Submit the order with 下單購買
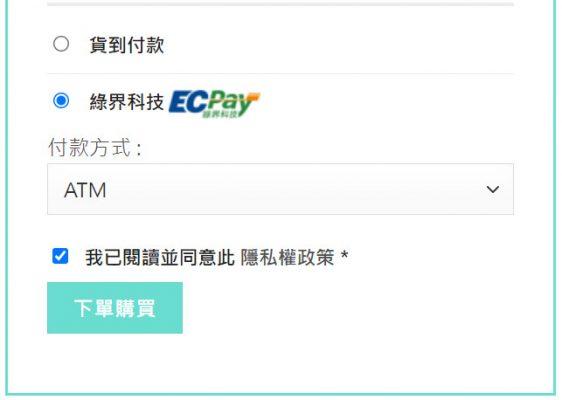 pos(115,308)
